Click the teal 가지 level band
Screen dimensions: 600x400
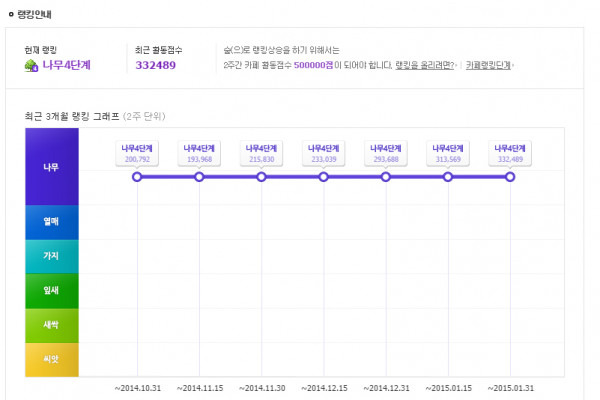[52, 256]
